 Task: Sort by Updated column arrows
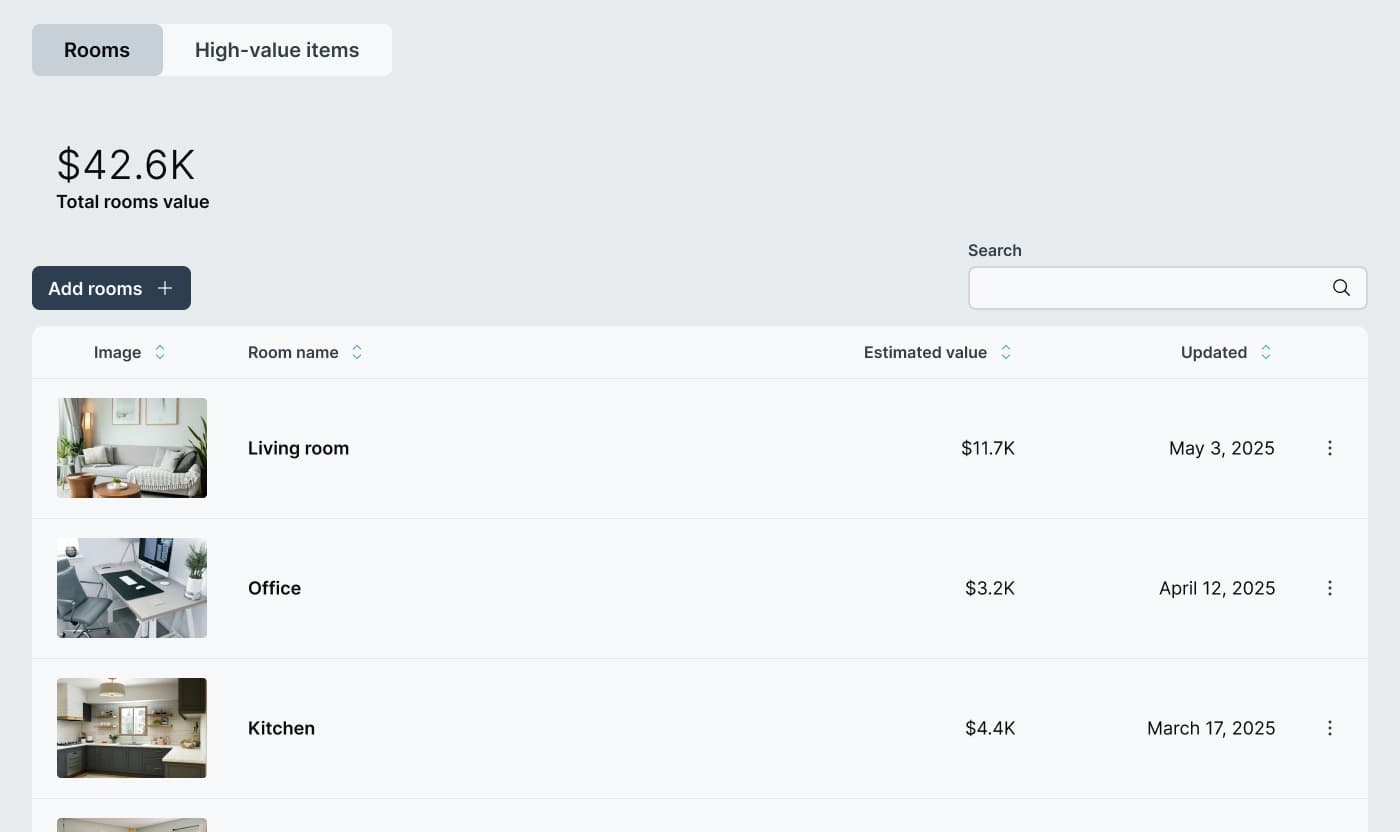1266,352
